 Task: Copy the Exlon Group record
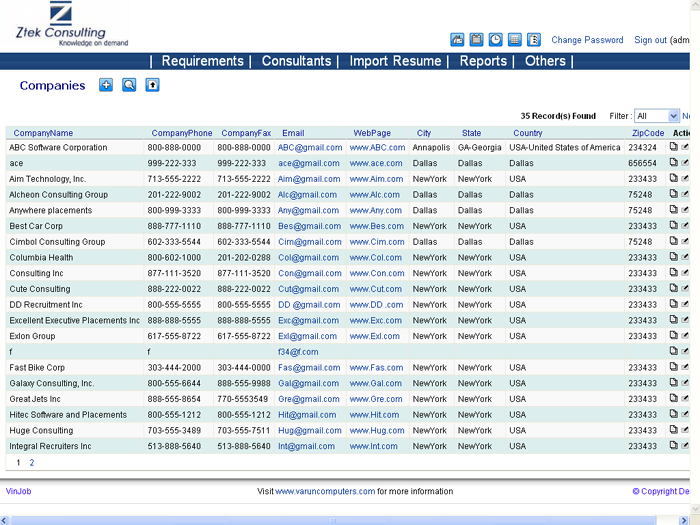674,335
